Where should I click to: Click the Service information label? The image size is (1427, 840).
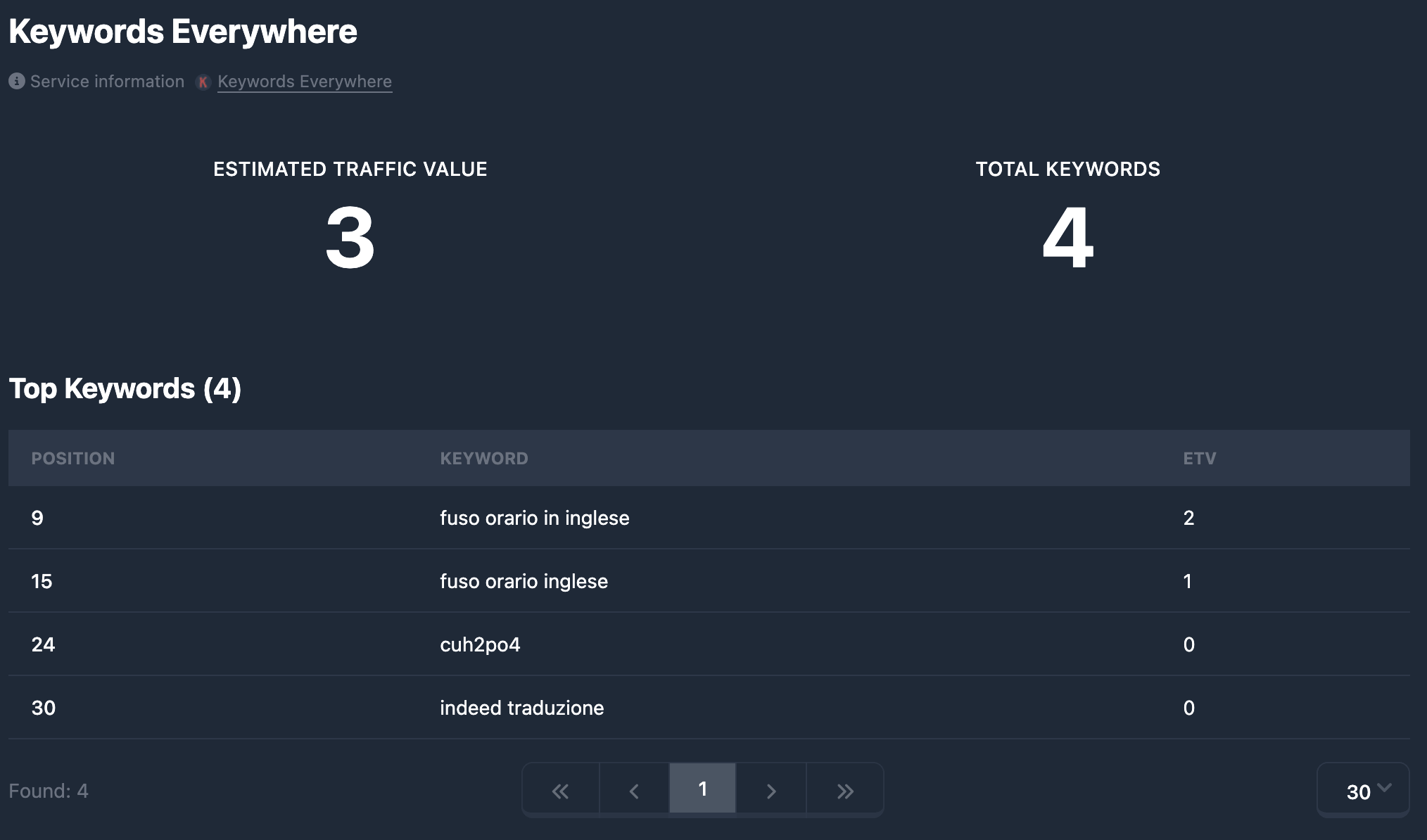point(106,82)
